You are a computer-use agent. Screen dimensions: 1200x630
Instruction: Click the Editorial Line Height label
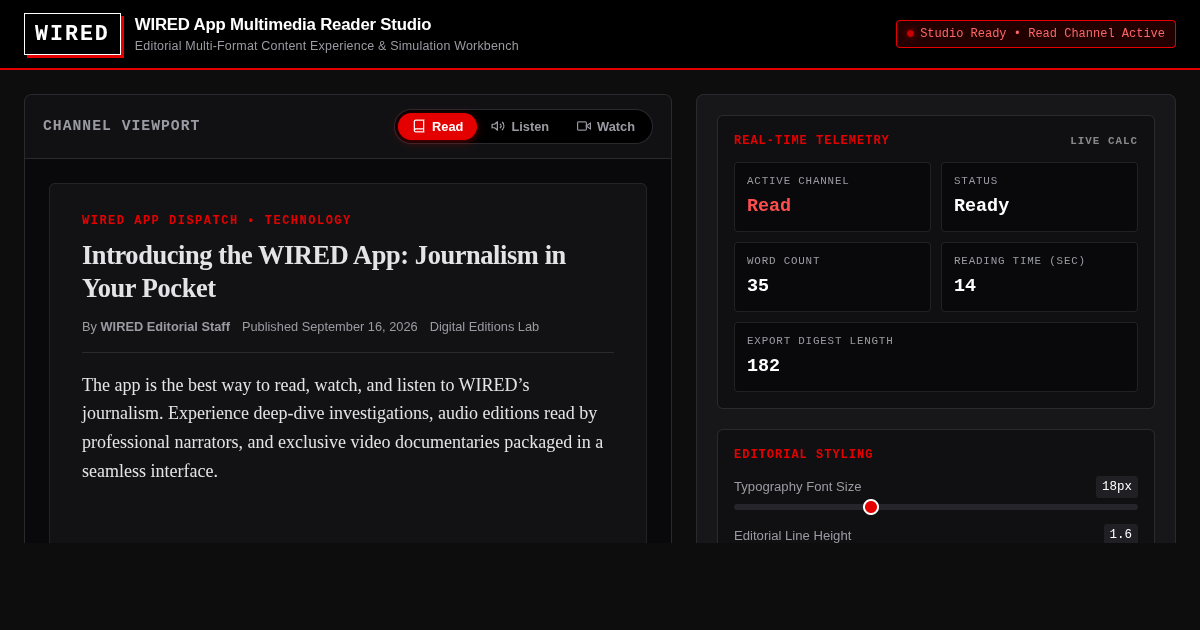click(793, 535)
